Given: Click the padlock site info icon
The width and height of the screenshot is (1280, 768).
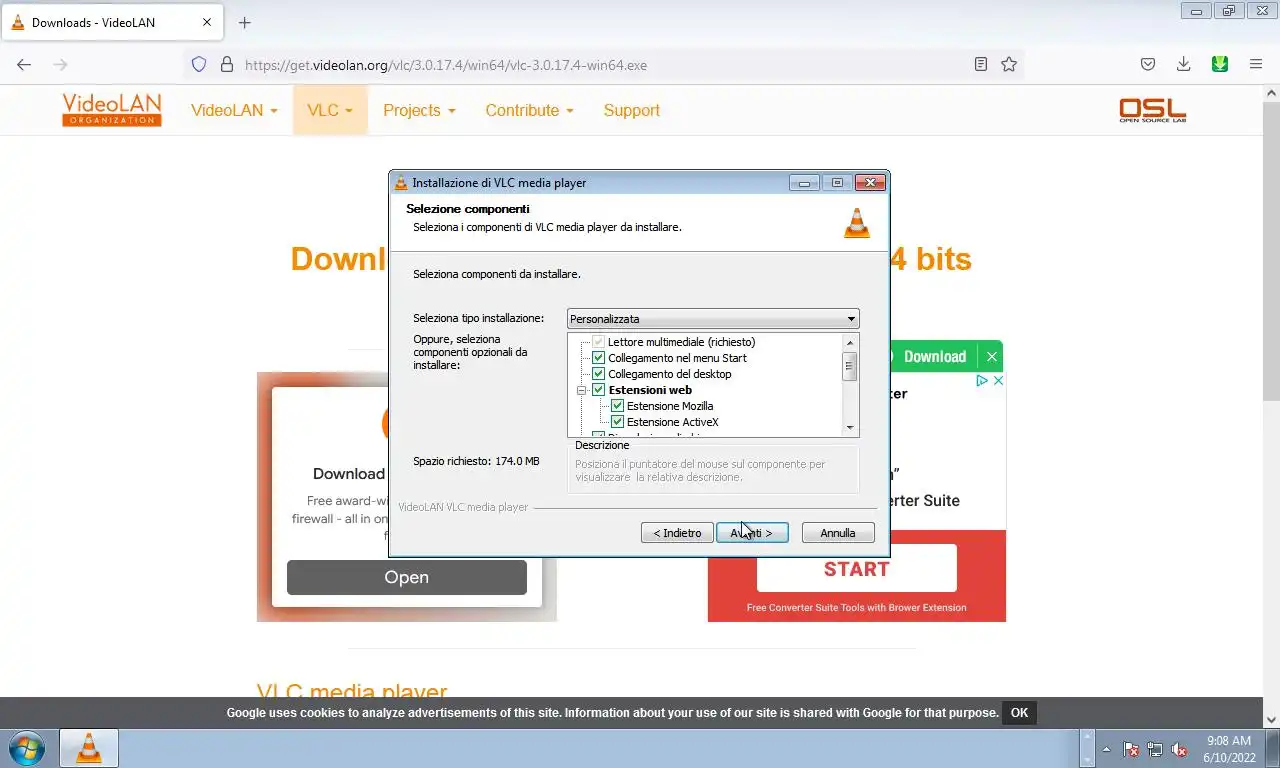Looking at the screenshot, I should tap(226, 64).
